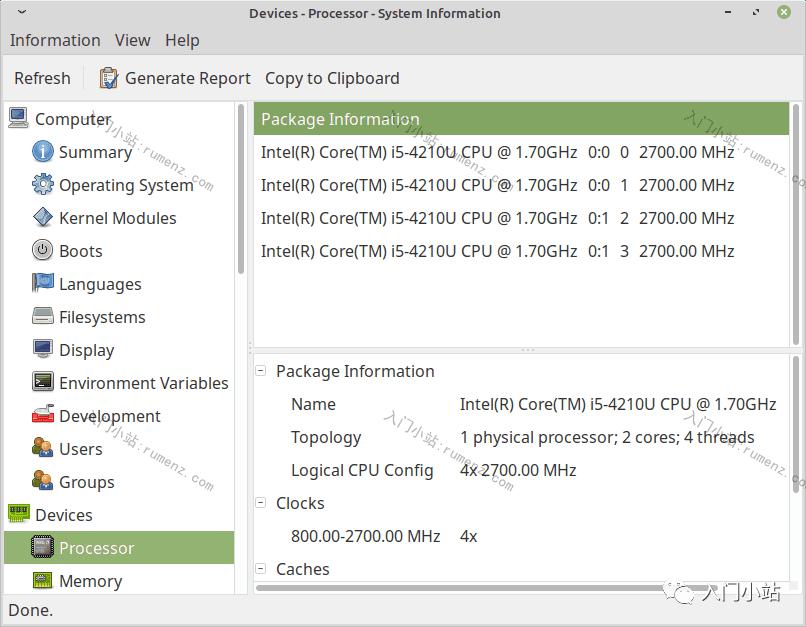Screen dimensions: 806x627
Task: Select CPU row with core number 3
Action: [521, 250]
